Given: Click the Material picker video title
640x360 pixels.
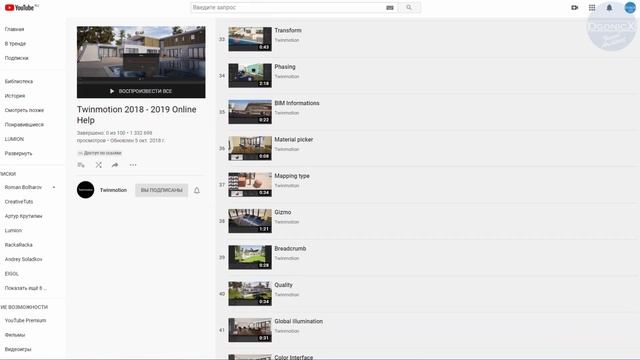Looking at the screenshot, I should (293, 139).
